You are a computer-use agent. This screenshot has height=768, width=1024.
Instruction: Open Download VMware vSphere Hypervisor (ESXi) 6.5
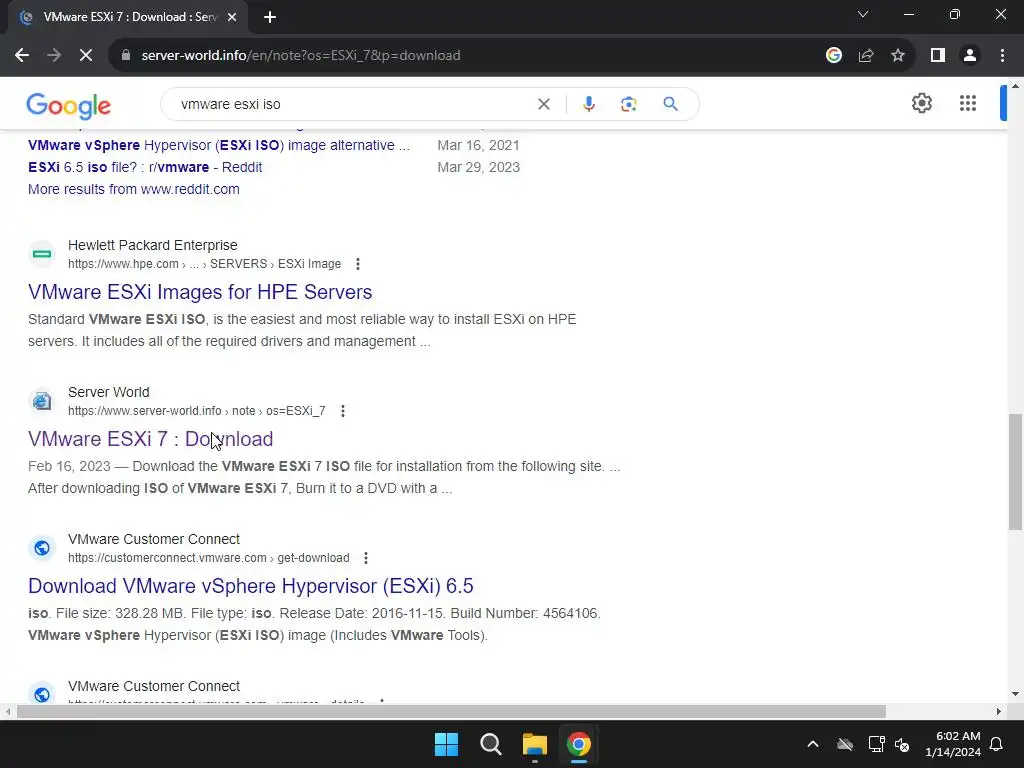[x=251, y=586]
